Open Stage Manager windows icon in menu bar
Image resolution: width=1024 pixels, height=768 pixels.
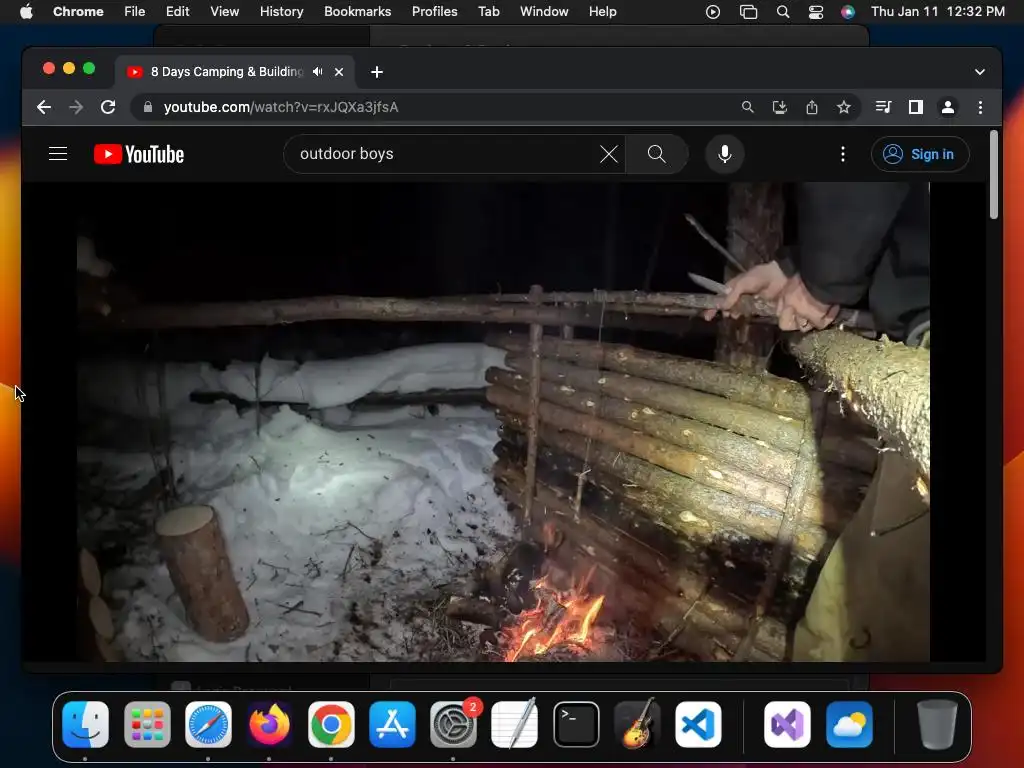click(748, 12)
